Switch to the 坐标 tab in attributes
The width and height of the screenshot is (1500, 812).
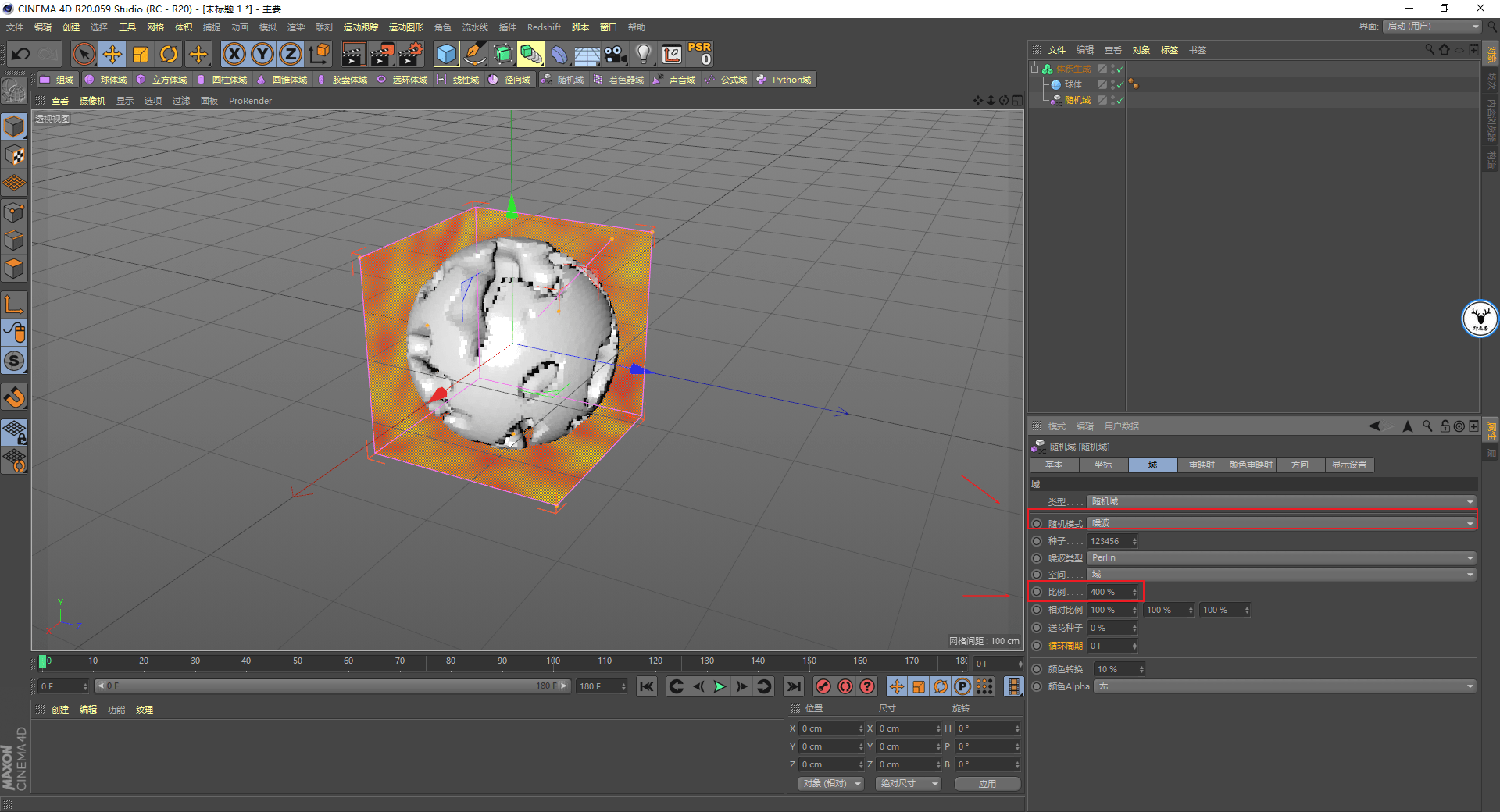click(1102, 465)
